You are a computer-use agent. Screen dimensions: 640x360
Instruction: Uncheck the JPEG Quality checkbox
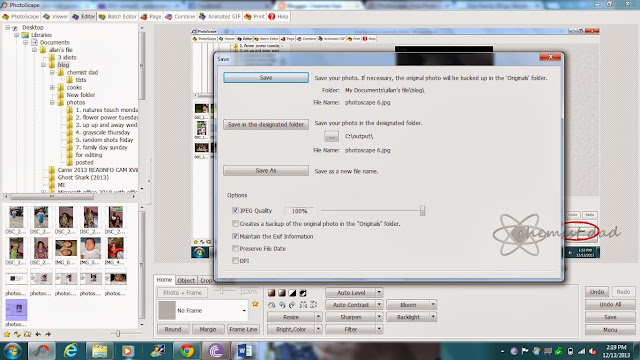click(235, 210)
